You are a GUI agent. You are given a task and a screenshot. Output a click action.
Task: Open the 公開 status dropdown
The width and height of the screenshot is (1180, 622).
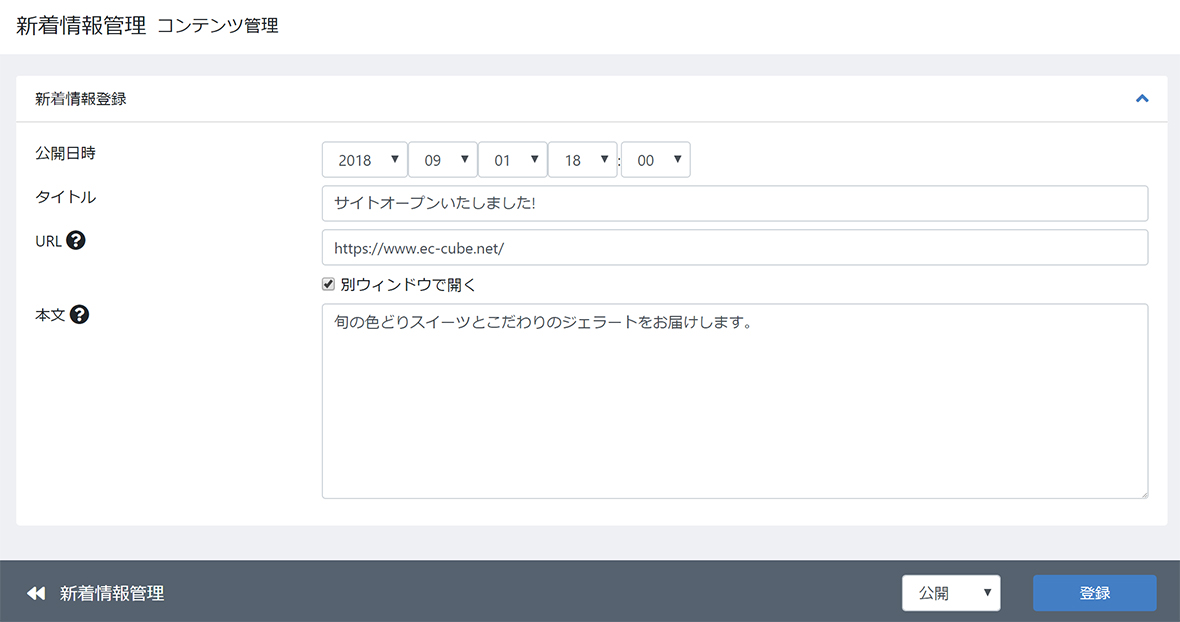(x=951, y=593)
